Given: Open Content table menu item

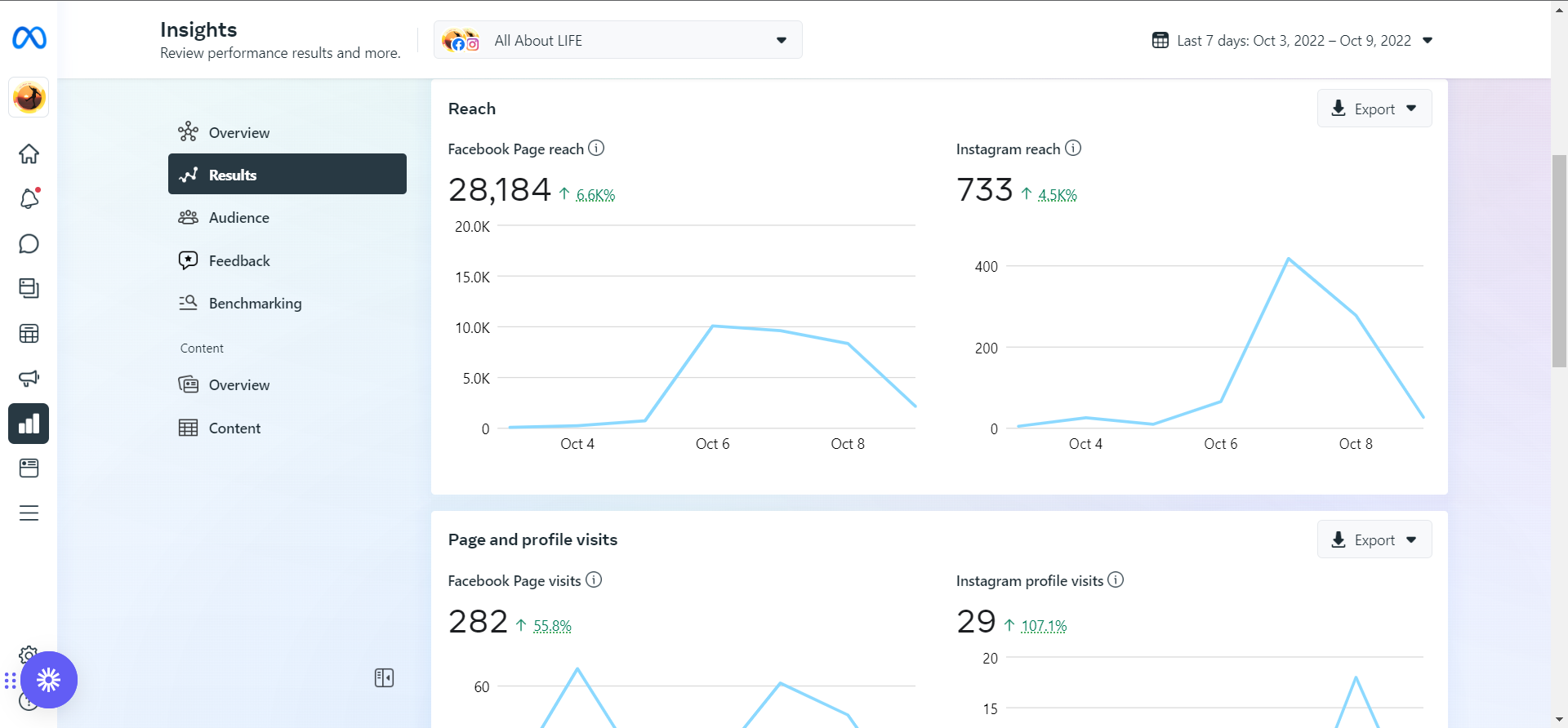Looking at the screenshot, I should pos(287,428).
